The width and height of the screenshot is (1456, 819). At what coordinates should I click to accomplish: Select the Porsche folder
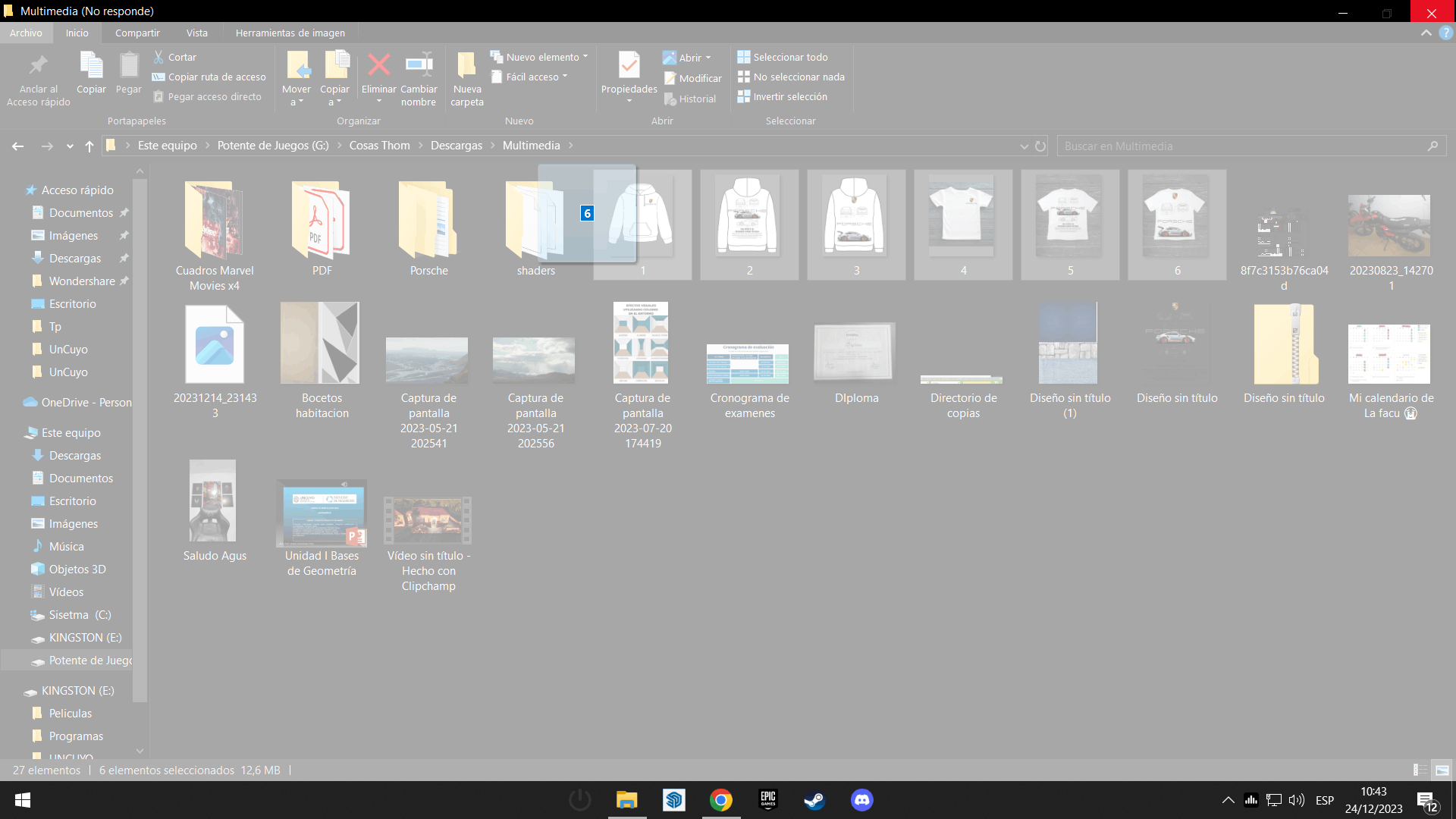429,227
